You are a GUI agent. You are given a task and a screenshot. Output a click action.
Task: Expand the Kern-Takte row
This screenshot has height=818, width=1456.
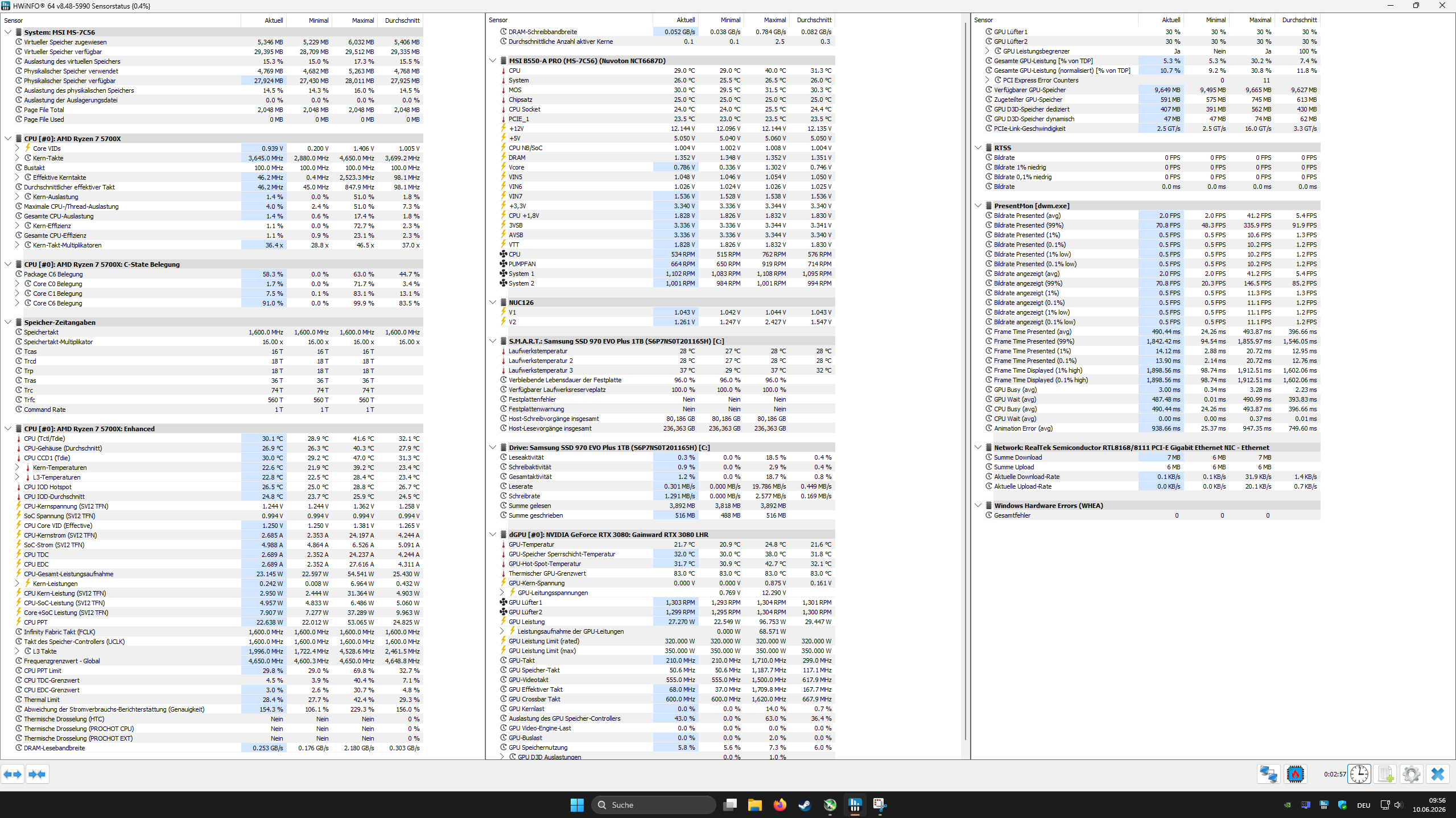[17, 158]
